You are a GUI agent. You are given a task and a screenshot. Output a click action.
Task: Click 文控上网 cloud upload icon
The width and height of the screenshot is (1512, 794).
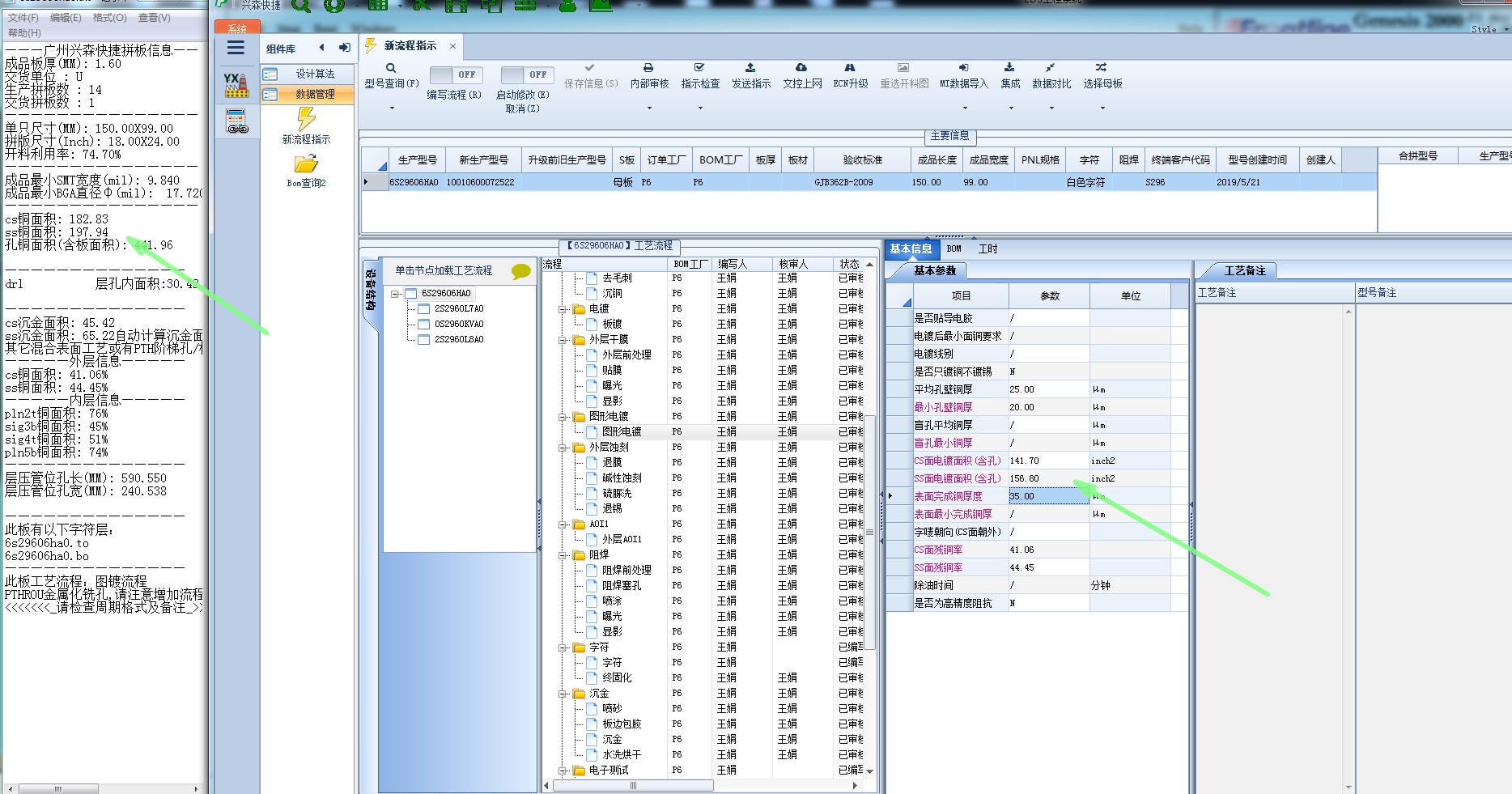click(x=801, y=68)
